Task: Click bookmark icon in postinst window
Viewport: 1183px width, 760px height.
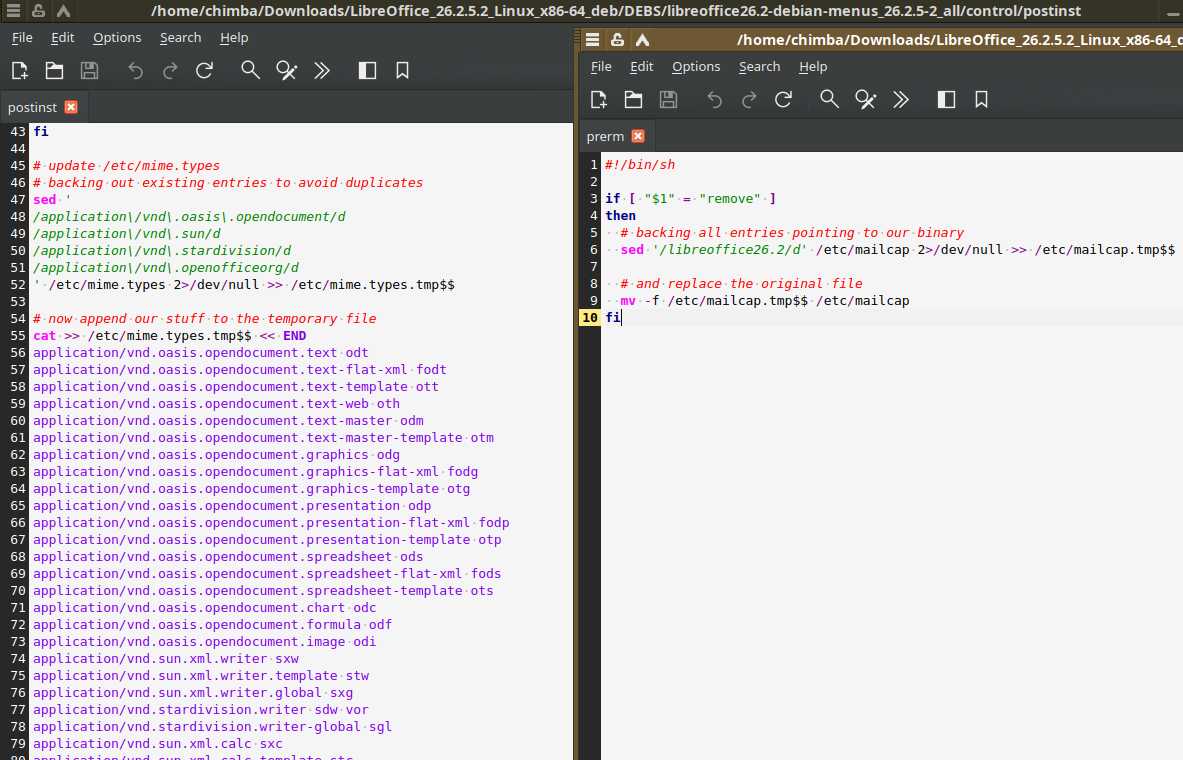Action: [x=402, y=71]
